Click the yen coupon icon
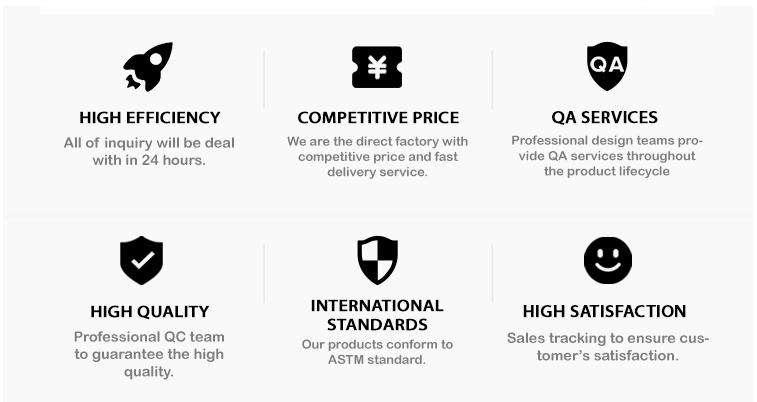Image resolution: width=757 pixels, height=402 pixels. [377, 67]
